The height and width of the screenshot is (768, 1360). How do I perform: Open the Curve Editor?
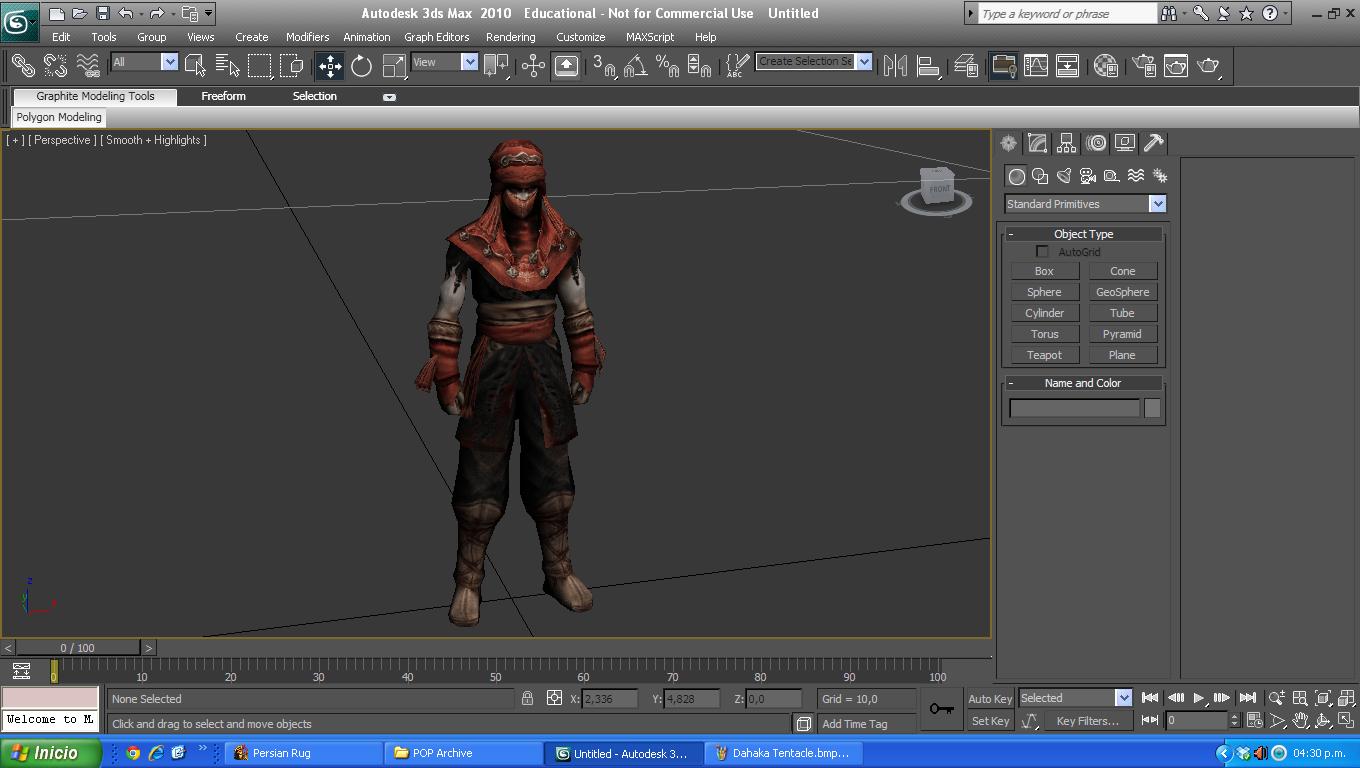(x=1036, y=66)
